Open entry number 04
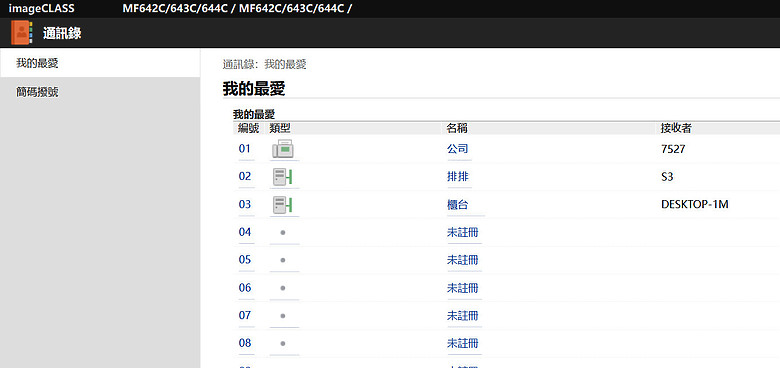Screen dimensions: 780x368 [x=245, y=232]
